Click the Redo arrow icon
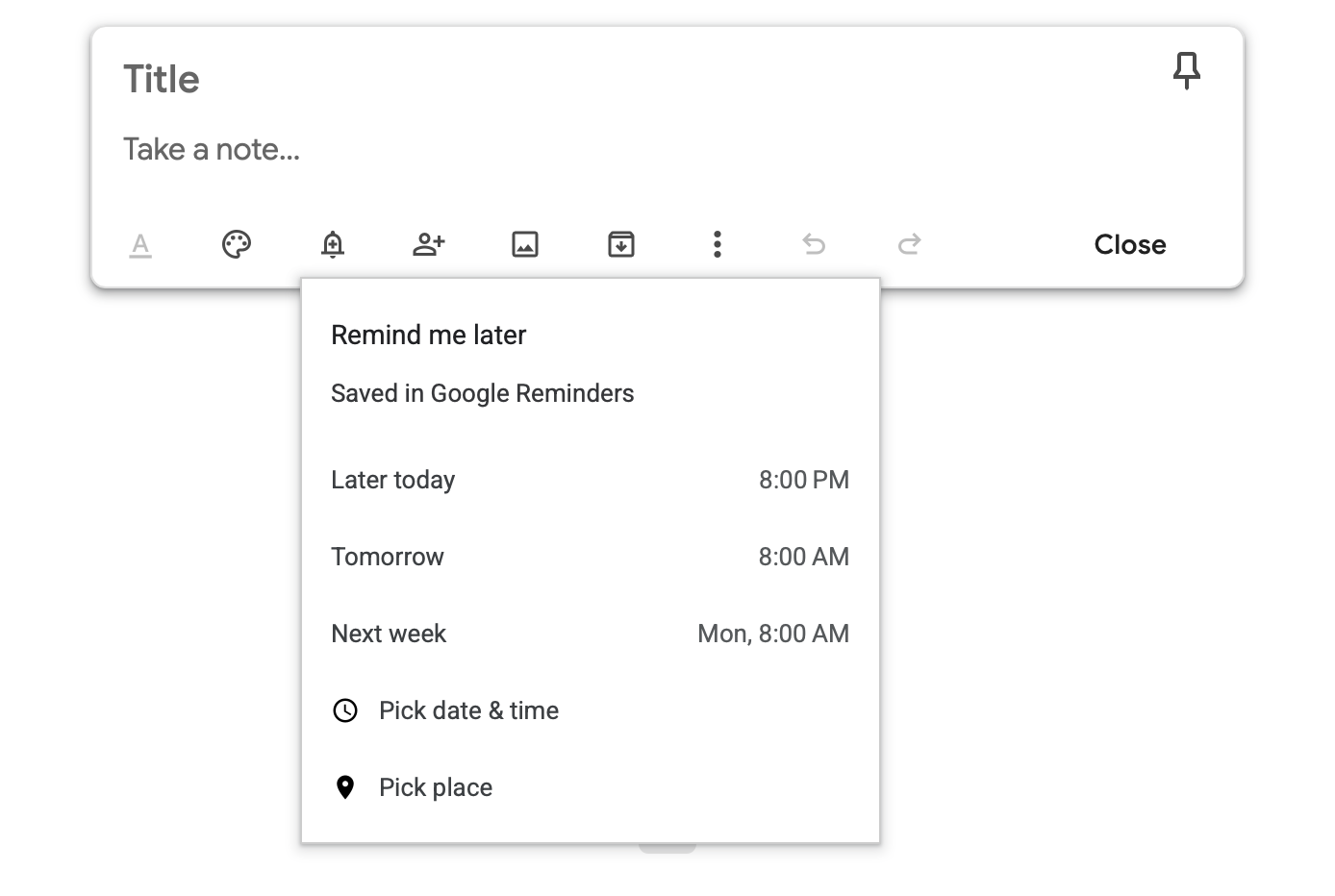1335x896 pixels. pyautogui.click(x=910, y=244)
